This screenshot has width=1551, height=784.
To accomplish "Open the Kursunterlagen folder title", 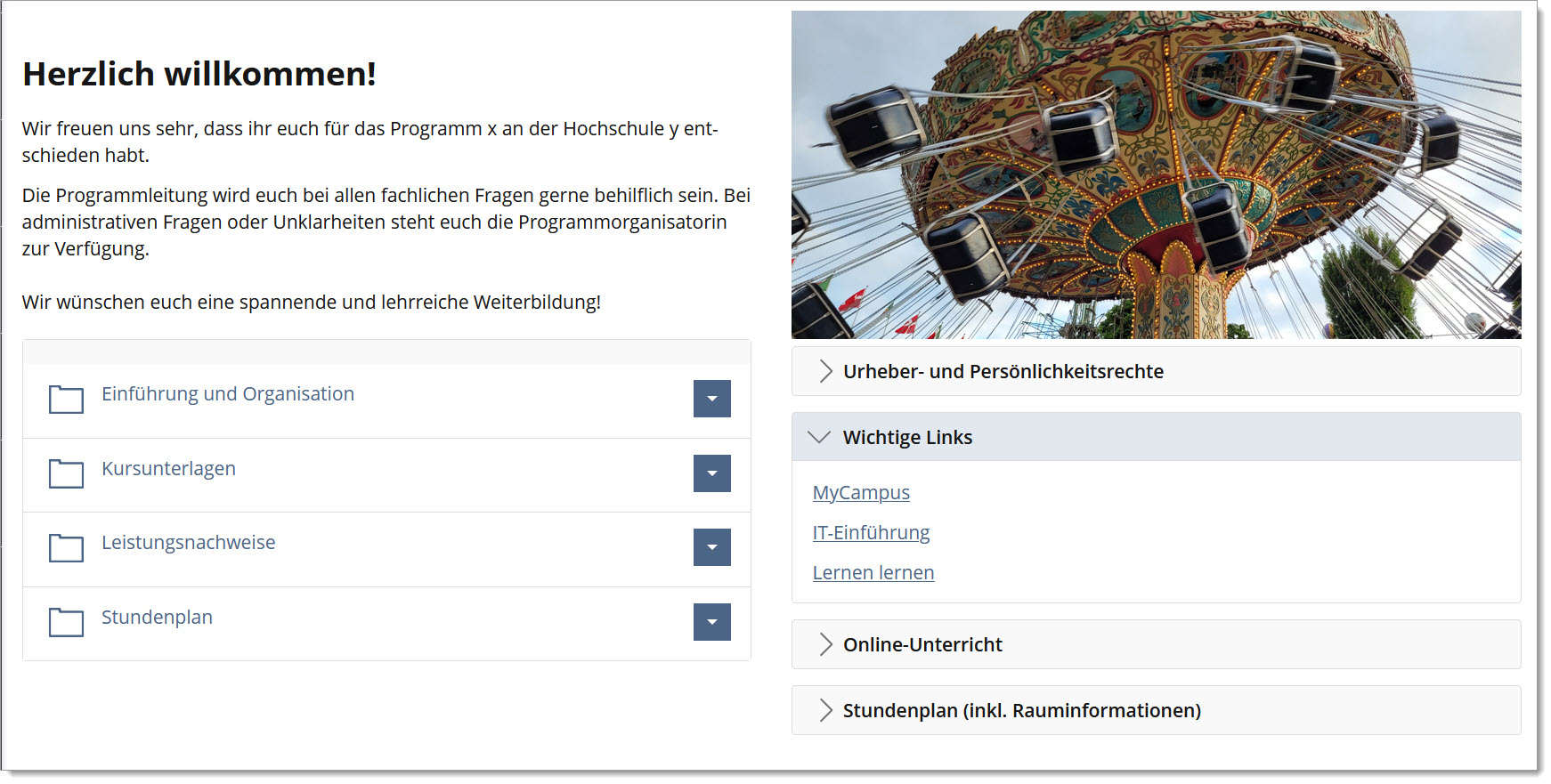I will pyautogui.click(x=168, y=469).
